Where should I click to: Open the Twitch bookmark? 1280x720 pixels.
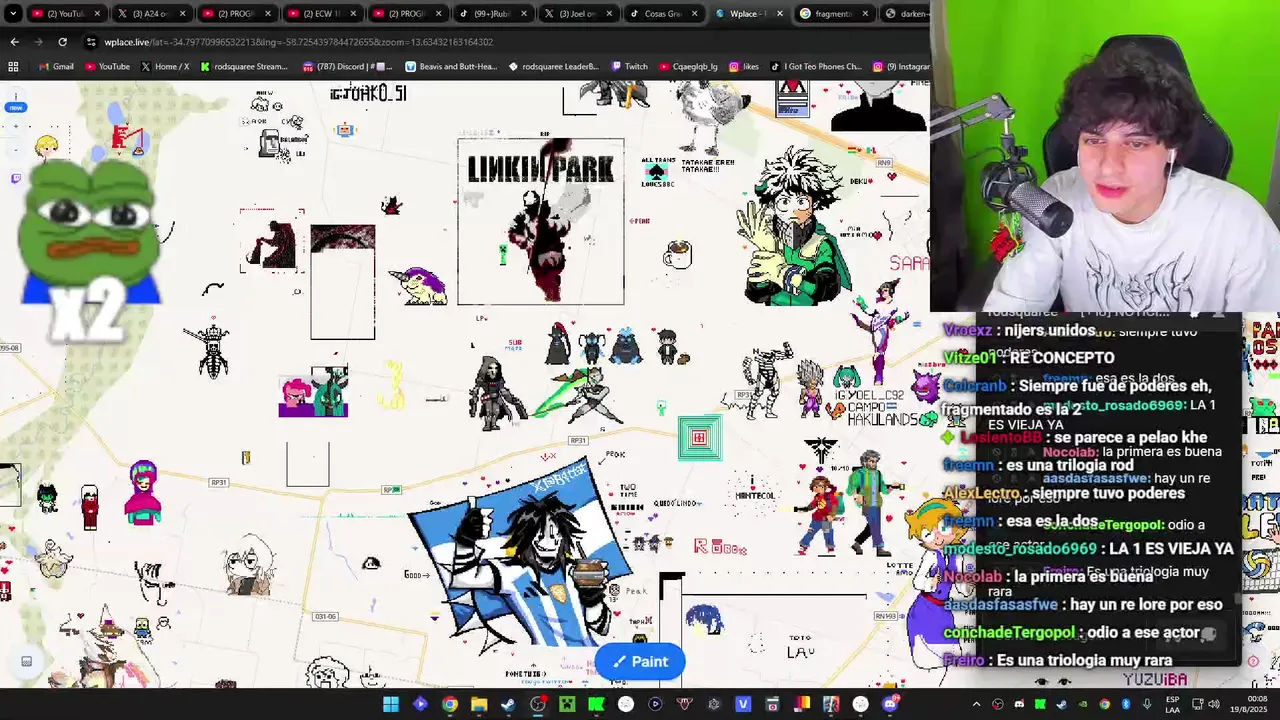click(629, 66)
